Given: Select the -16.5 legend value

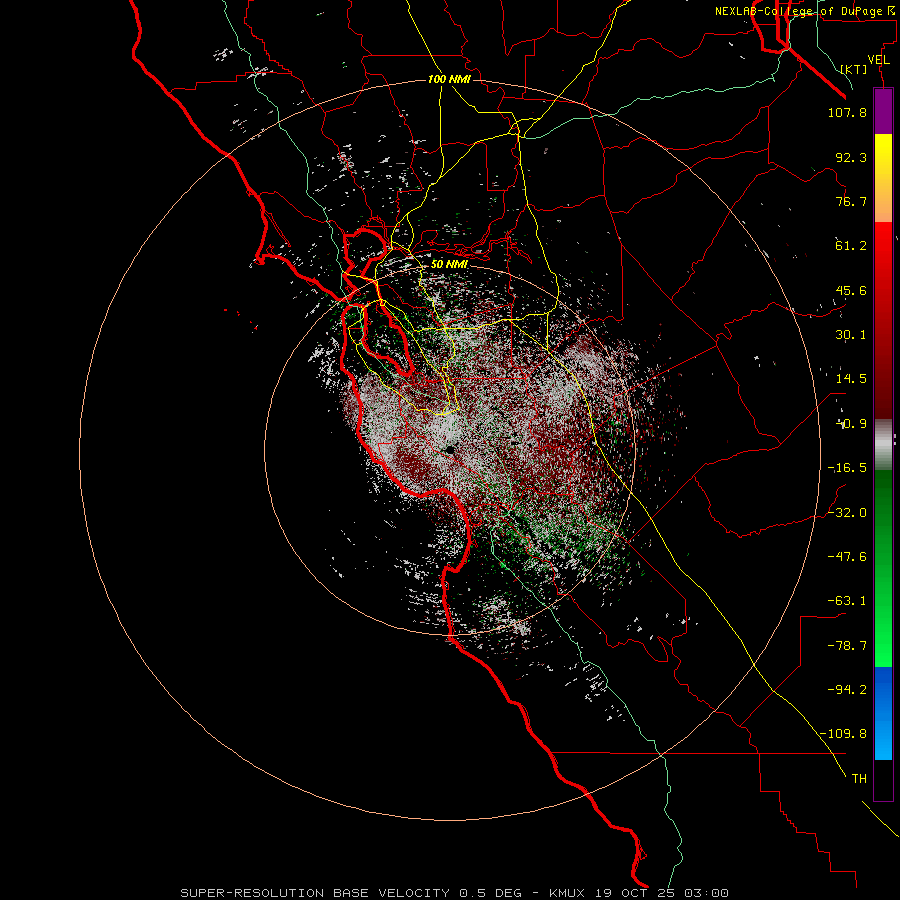Looking at the screenshot, I should tap(847, 468).
